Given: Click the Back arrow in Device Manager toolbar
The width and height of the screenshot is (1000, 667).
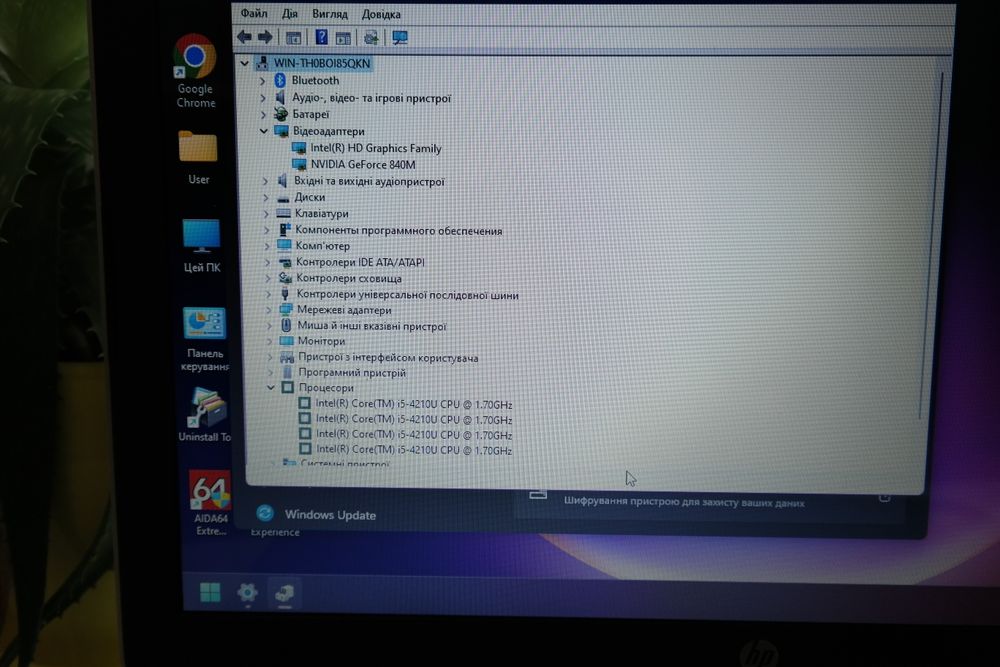Looking at the screenshot, I should (244, 37).
